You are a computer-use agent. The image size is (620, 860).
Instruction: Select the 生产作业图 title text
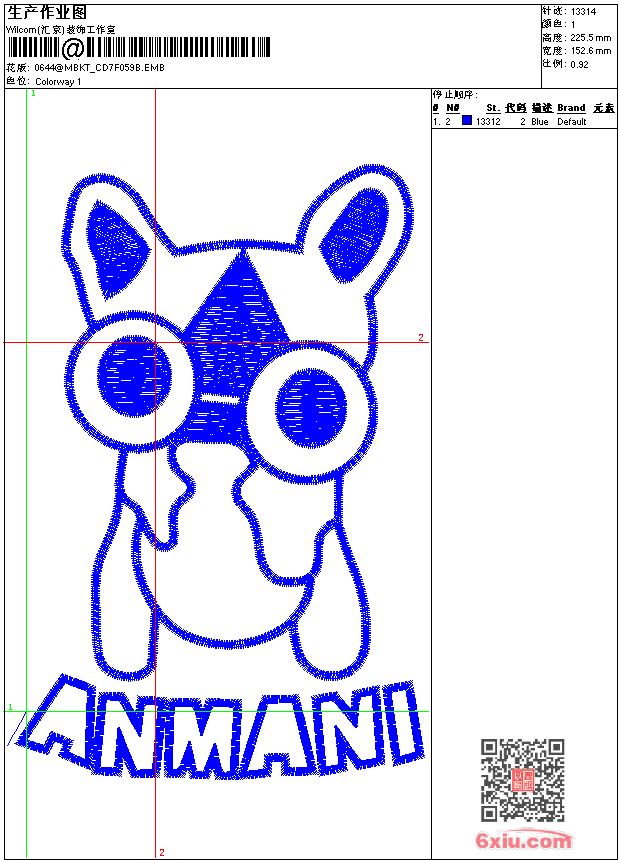click(47, 13)
